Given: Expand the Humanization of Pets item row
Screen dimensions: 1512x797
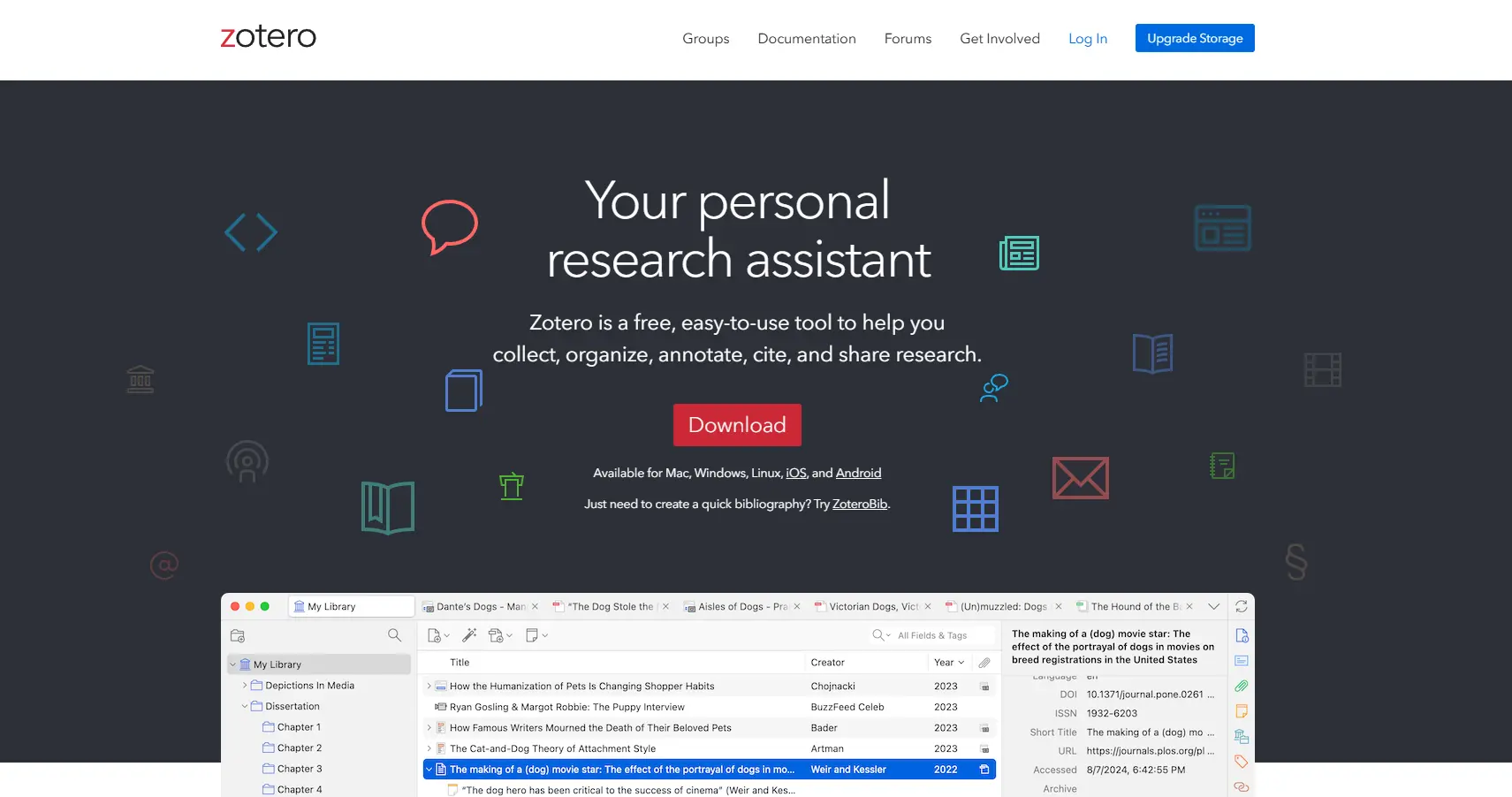Looking at the screenshot, I should coord(429,686).
